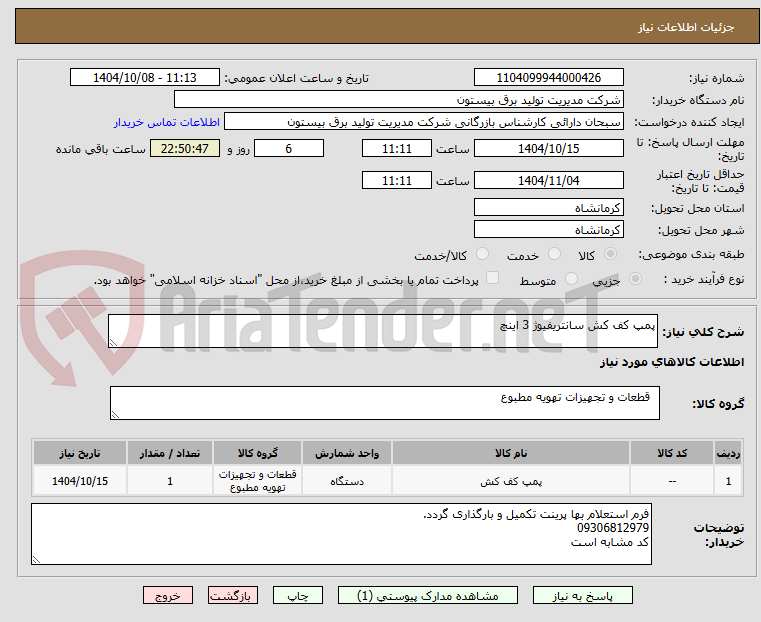
Task: Select the کالا/خدمت radio button
Action: [x=482, y=254]
